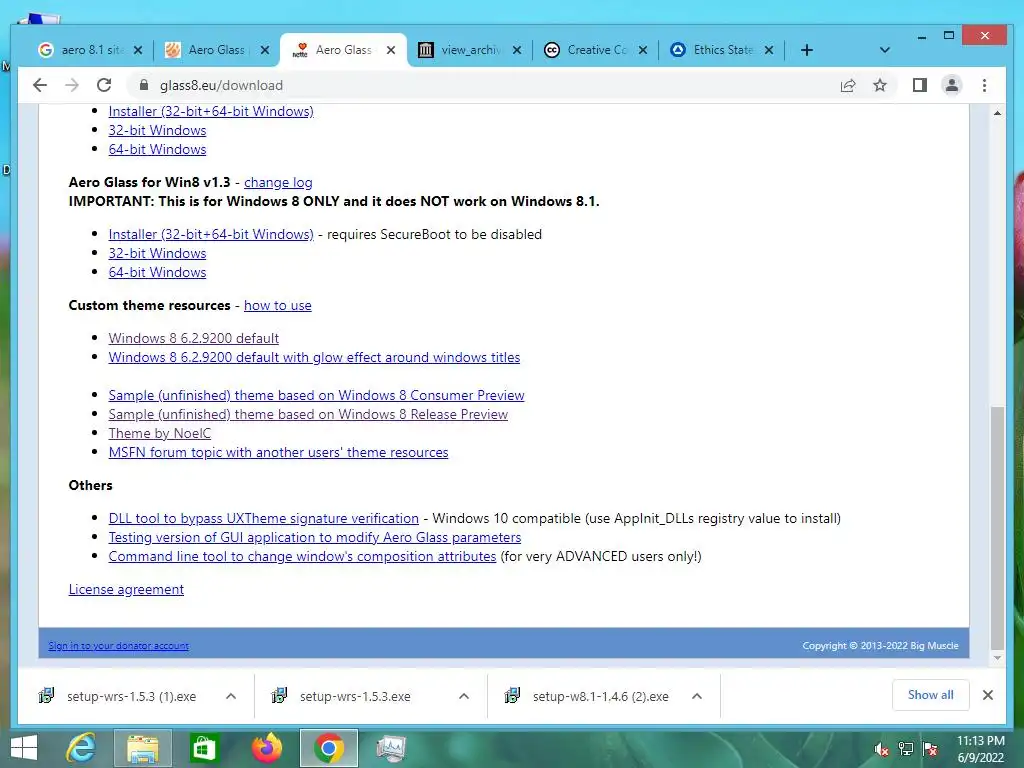Screen dimensions: 1024x768
Task: Open Chrome three-dot menu
Action: coord(984,85)
